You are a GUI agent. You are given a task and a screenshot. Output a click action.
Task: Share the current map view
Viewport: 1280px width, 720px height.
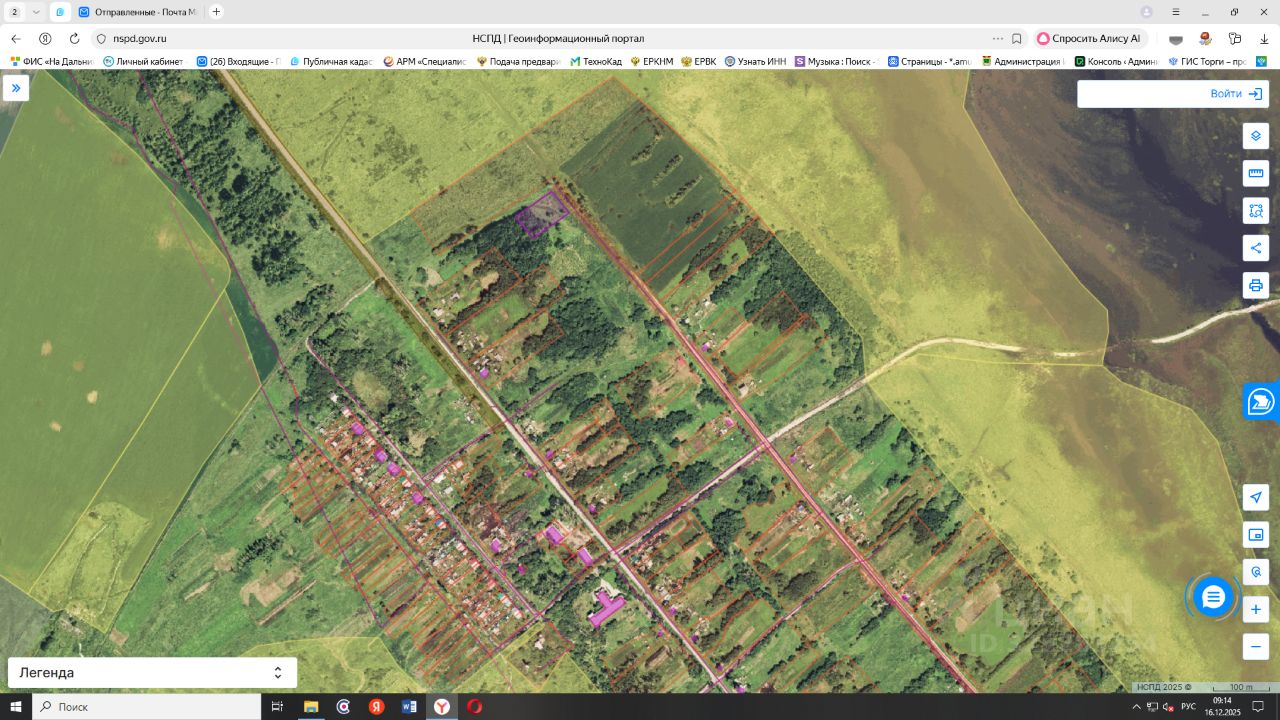(1255, 247)
